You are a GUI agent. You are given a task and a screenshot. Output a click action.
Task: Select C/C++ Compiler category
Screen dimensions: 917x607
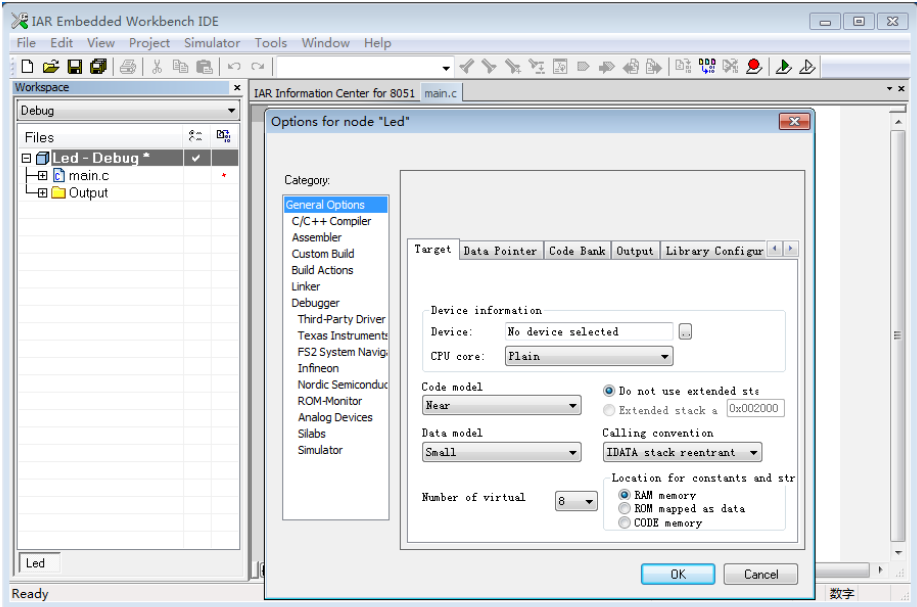point(331,221)
